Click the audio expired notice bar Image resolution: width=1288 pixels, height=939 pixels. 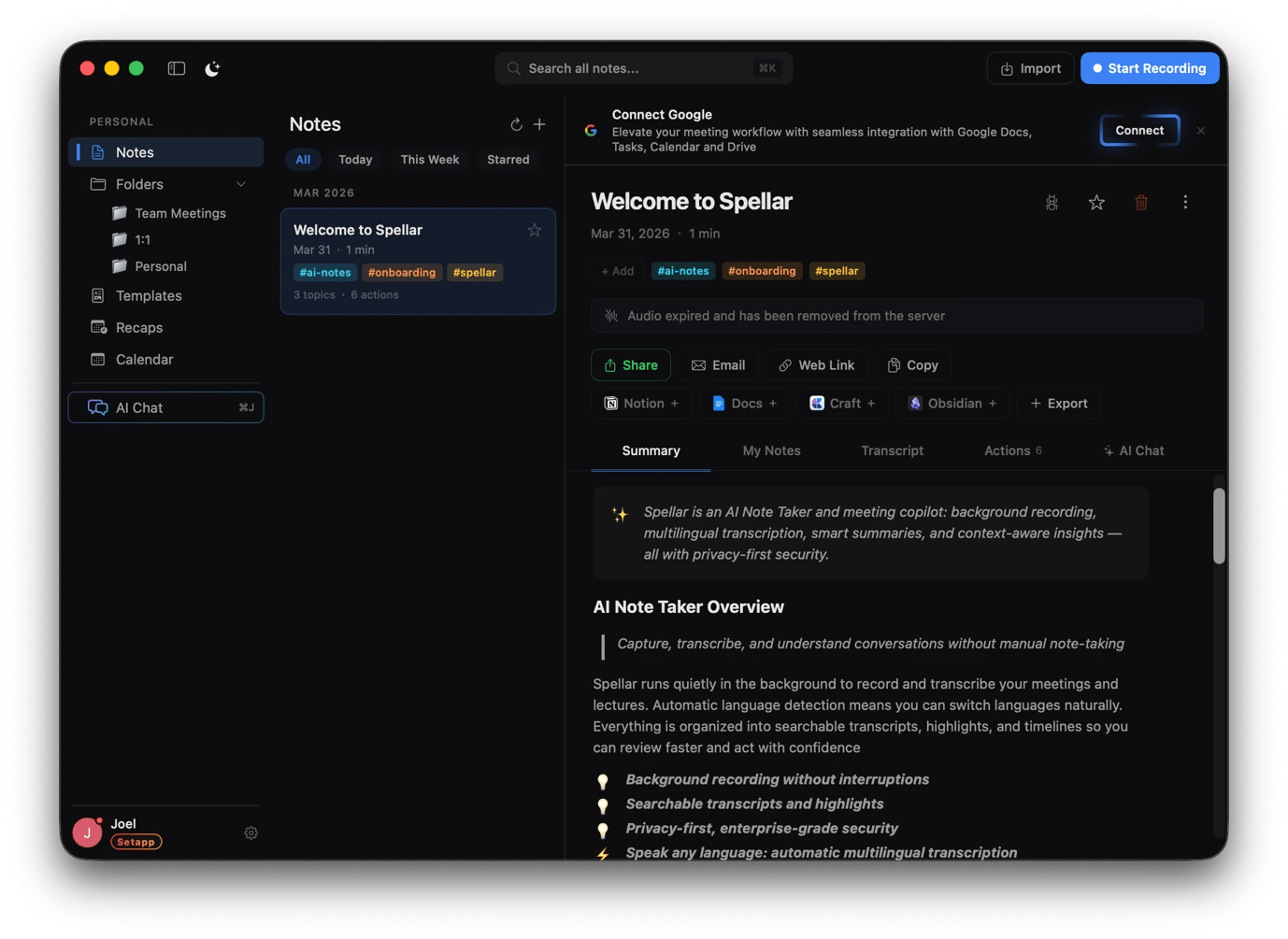[x=896, y=316]
